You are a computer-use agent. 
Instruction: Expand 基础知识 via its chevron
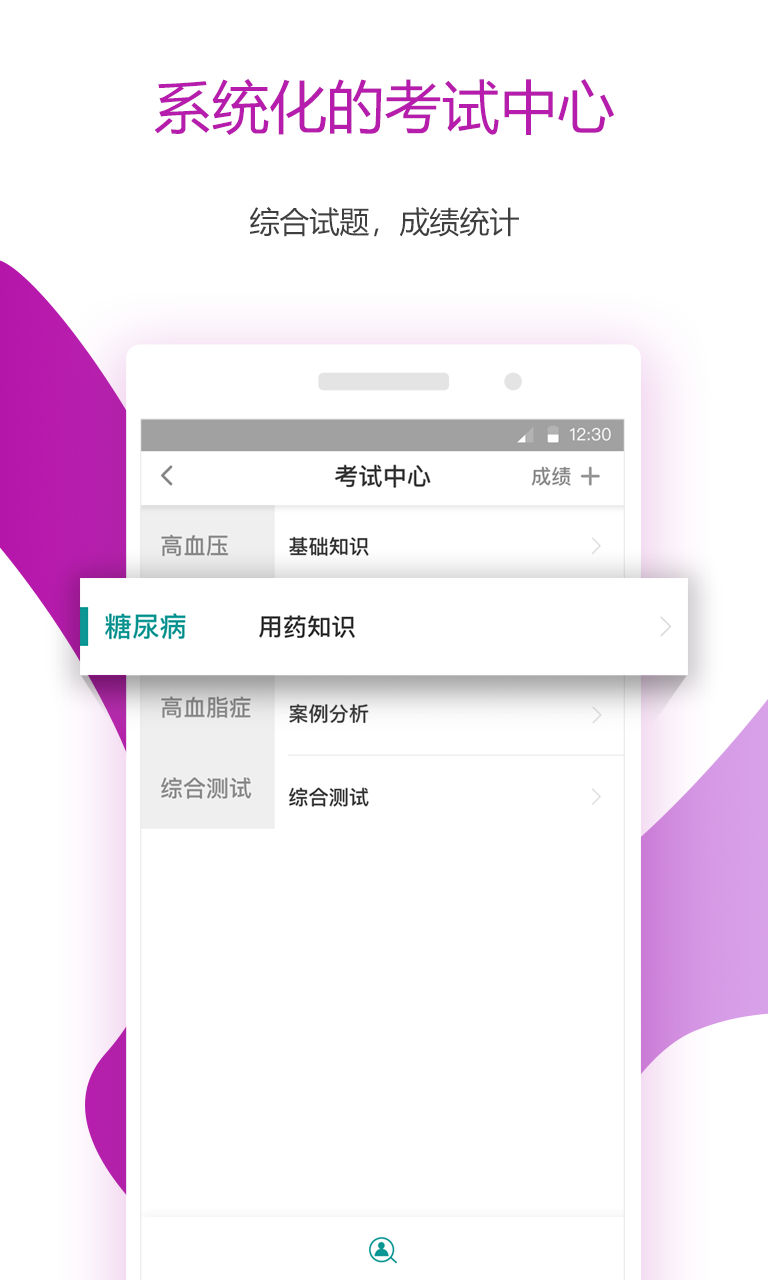pos(596,546)
